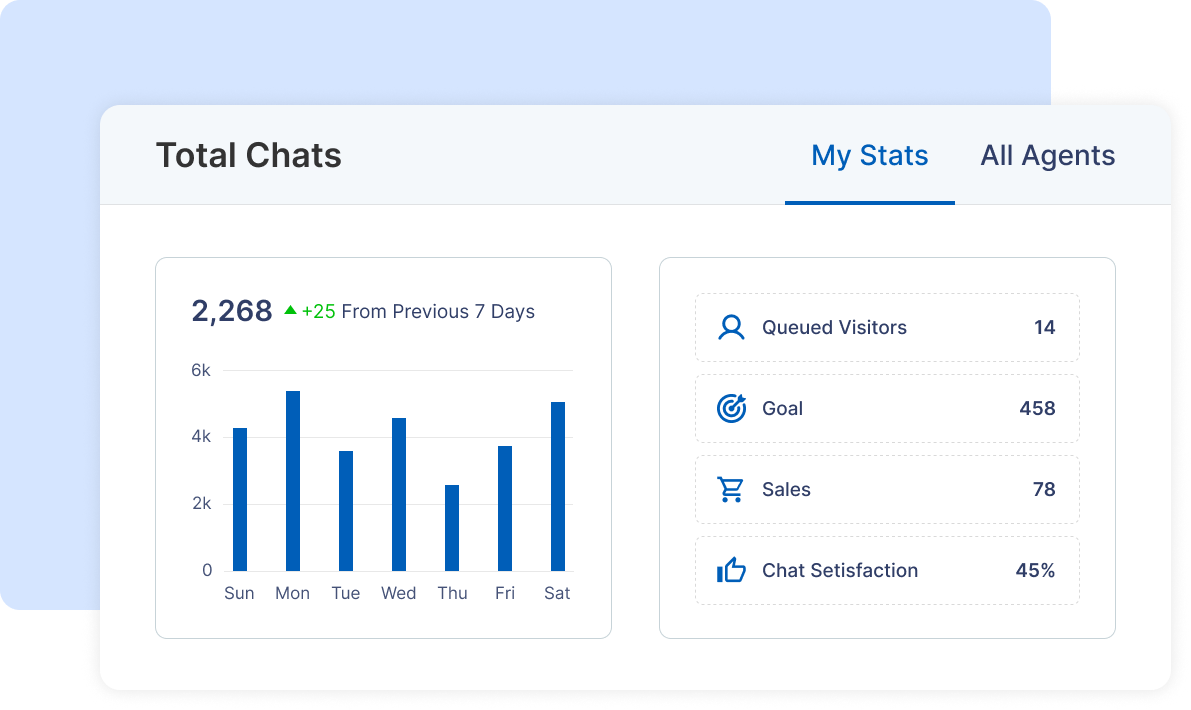1191x710 pixels.
Task: Select the Tuesday chart bar
Action: coord(346,511)
